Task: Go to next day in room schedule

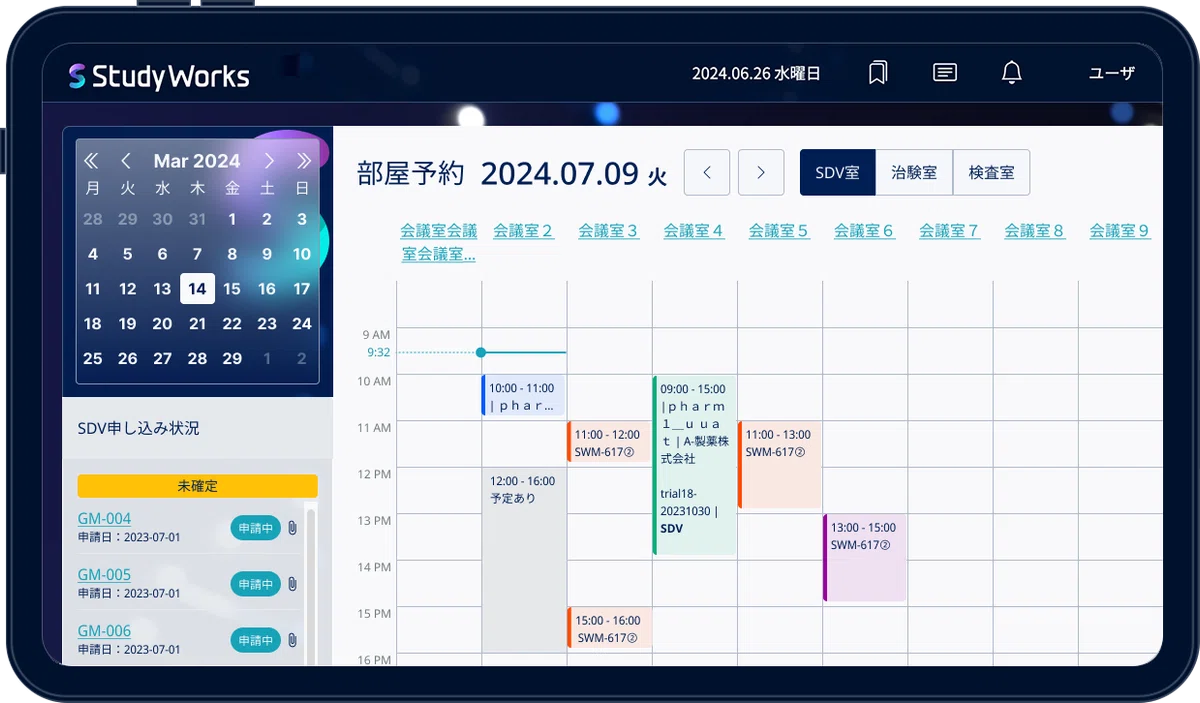Action: pos(761,173)
